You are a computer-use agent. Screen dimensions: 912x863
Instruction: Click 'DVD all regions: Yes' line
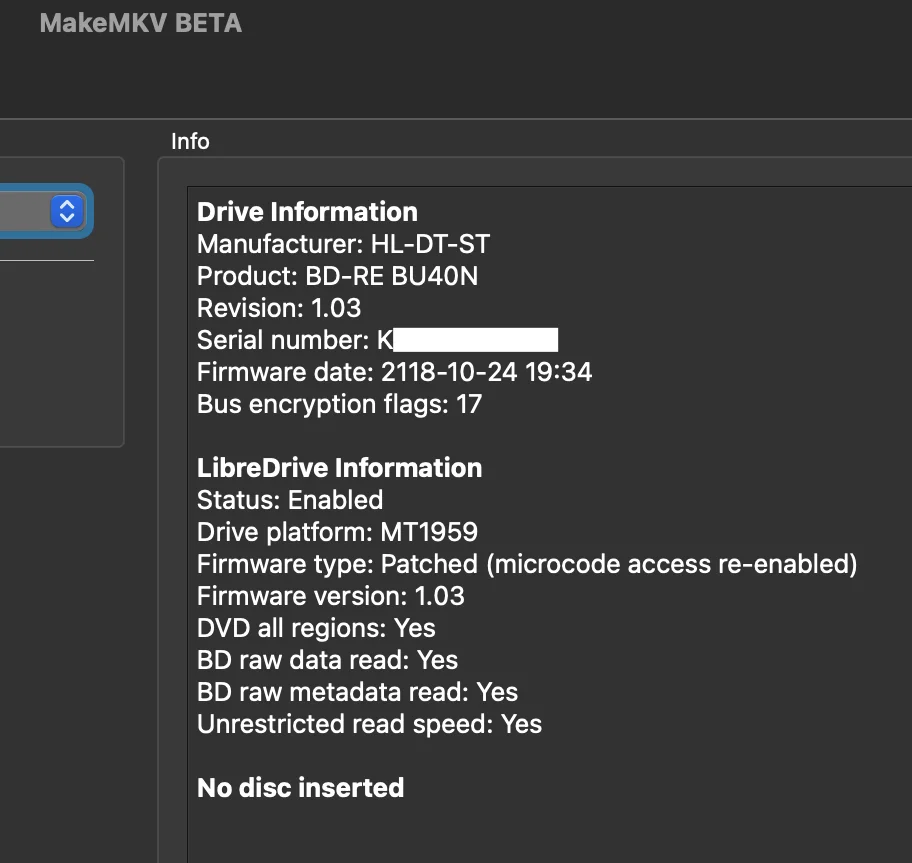point(316,627)
